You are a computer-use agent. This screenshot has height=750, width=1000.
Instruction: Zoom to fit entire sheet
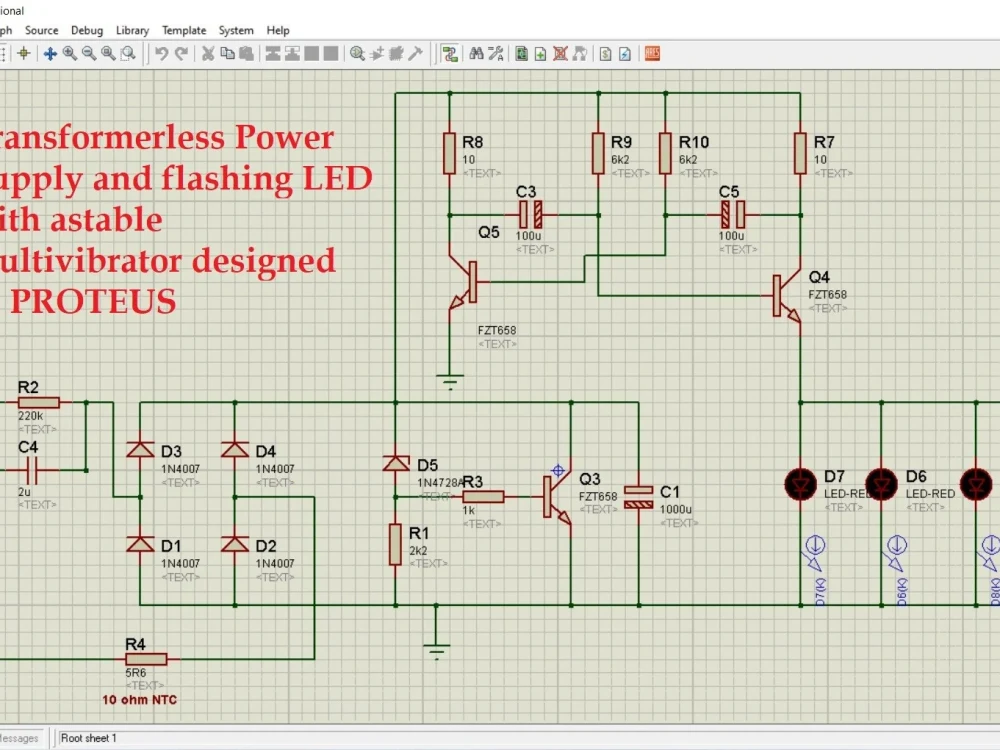tap(108, 54)
